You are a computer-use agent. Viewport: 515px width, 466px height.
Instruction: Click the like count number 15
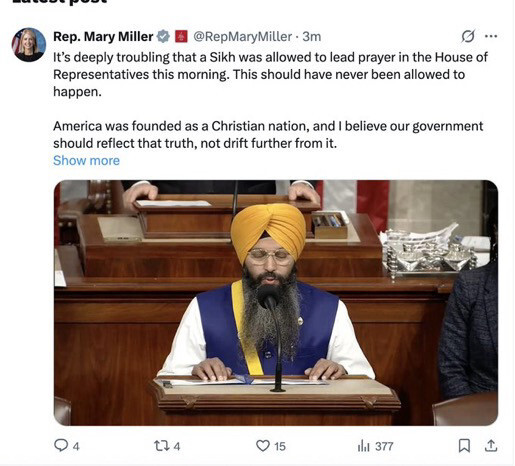click(x=280, y=446)
